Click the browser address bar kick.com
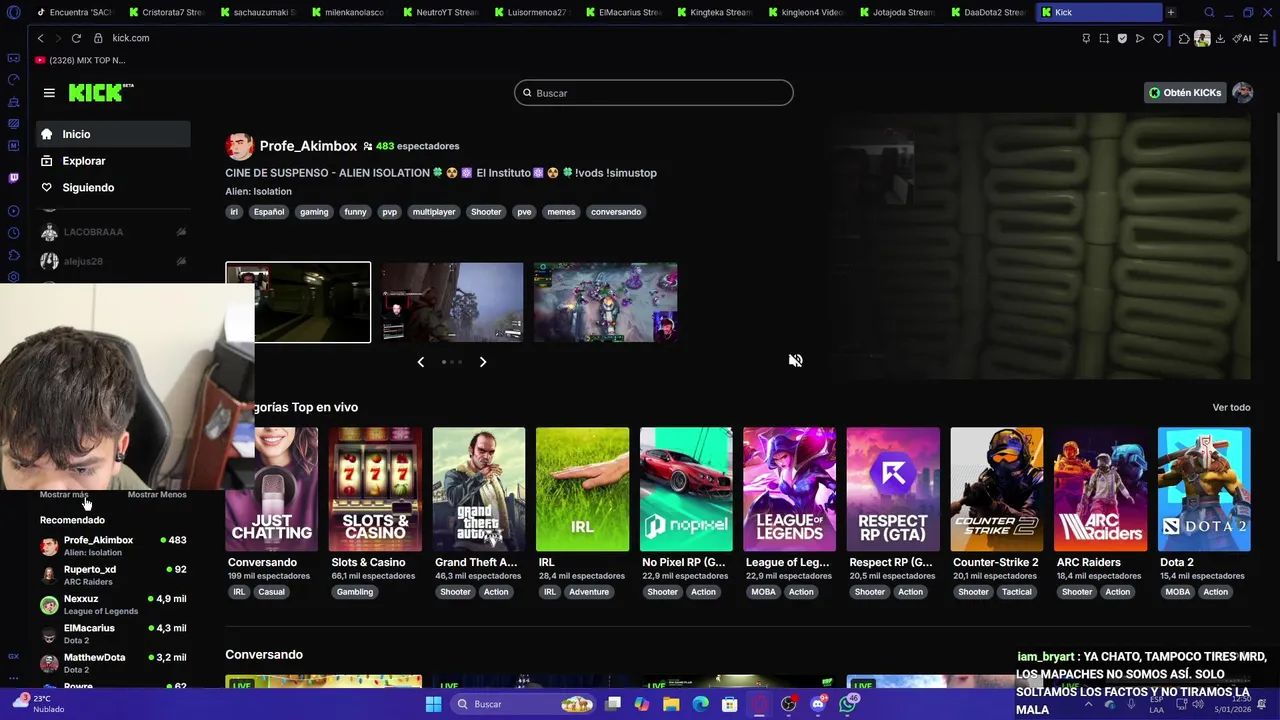The image size is (1280, 720). (x=131, y=38)
